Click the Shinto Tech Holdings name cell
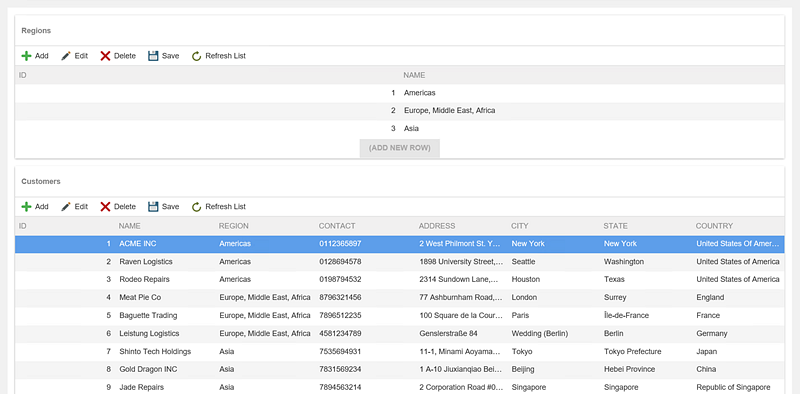800x394 pixels. (155, 352)
